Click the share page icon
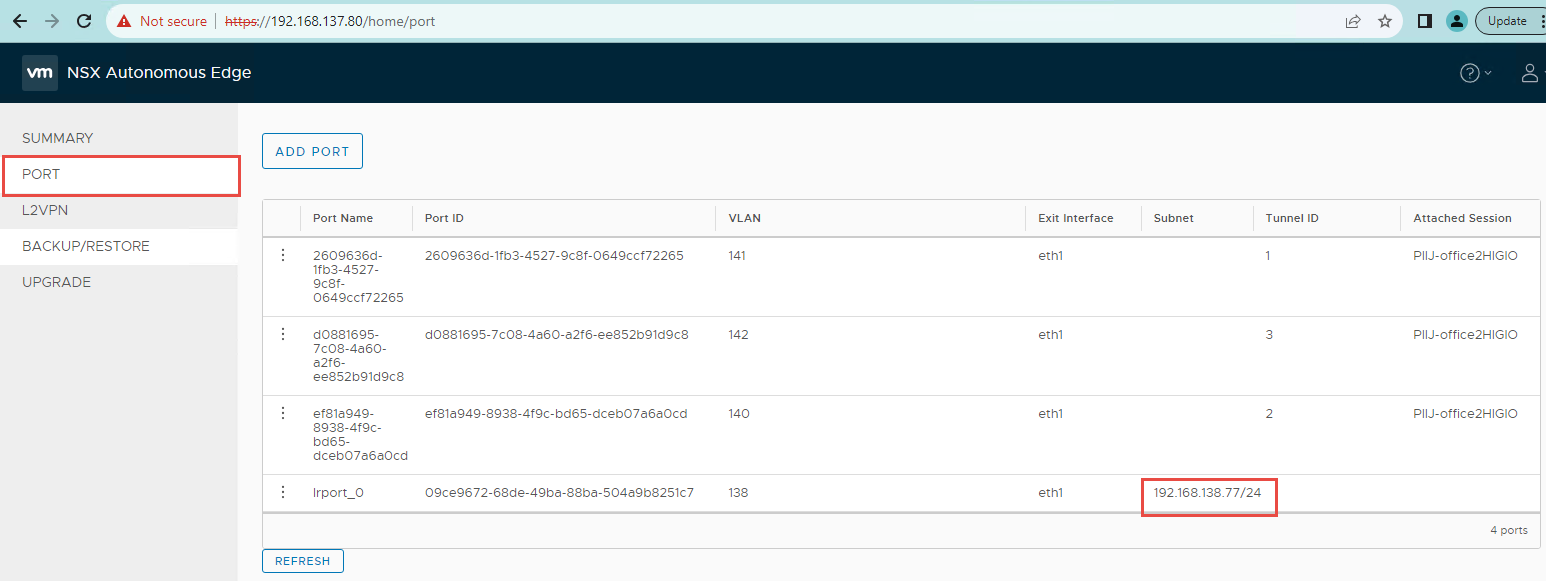 point(1353,21)
